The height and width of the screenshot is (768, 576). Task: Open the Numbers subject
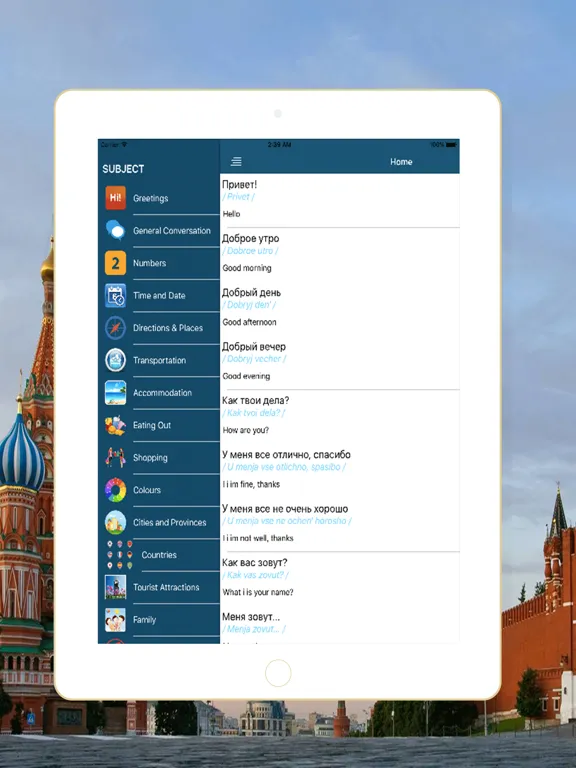(159, 263)
